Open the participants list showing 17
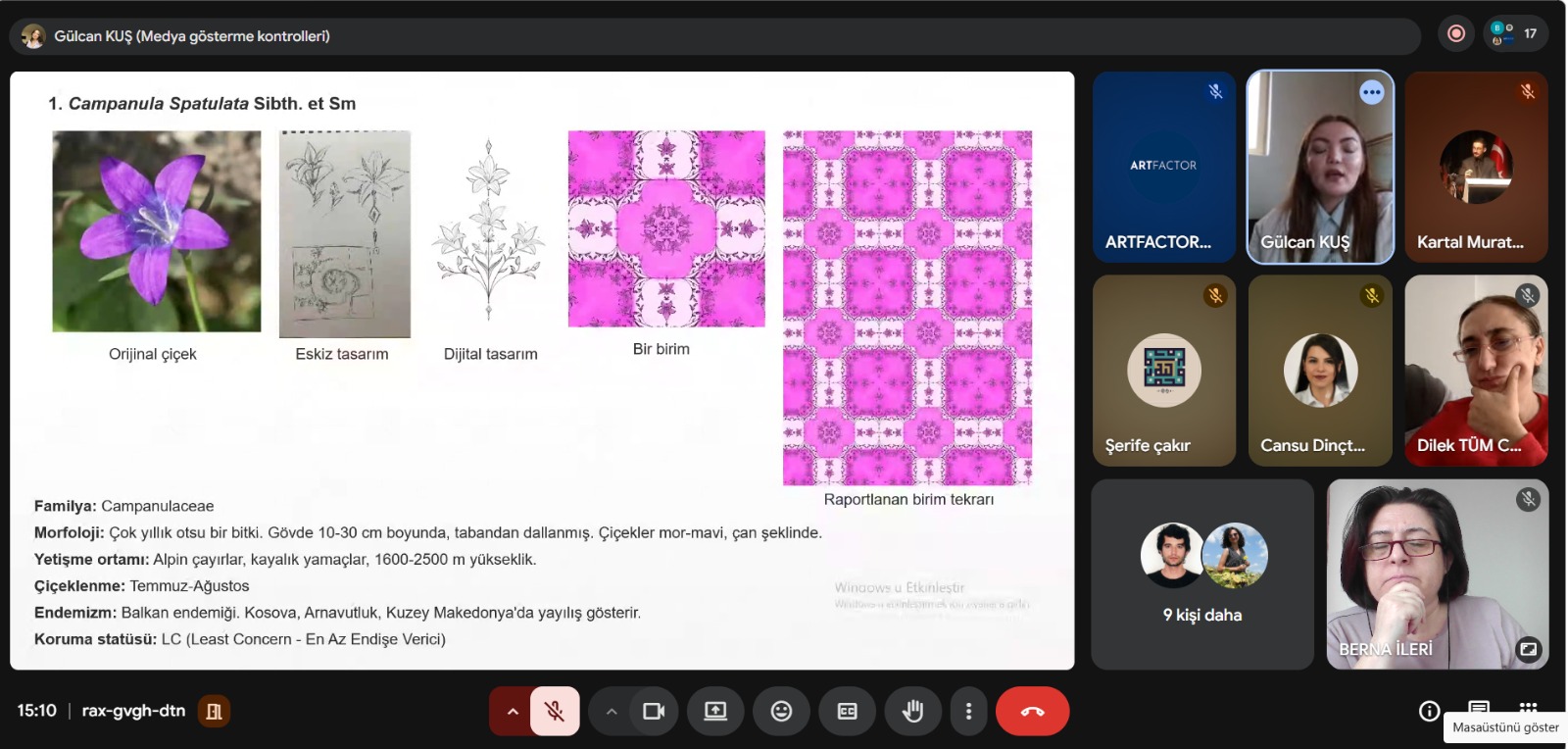Screen dimensions: 1568x749 pyautogui.click(x=1515, y=33)
